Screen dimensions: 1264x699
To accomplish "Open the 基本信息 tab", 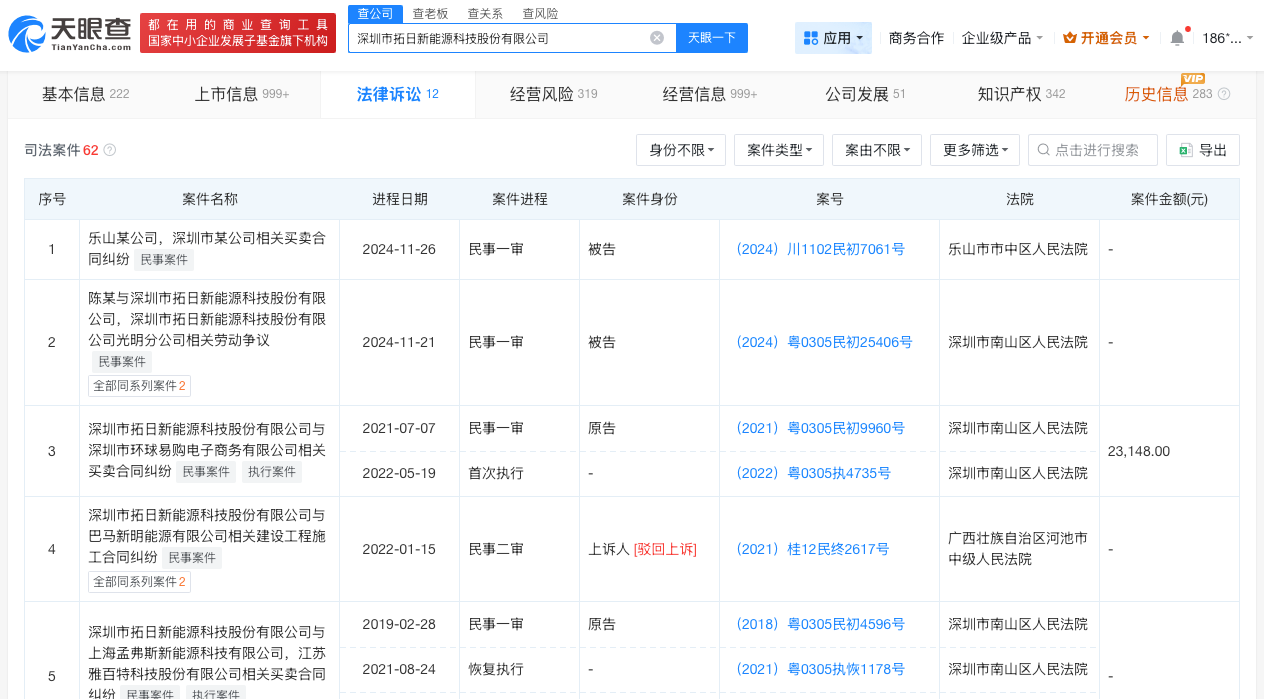I will (85, 94).
